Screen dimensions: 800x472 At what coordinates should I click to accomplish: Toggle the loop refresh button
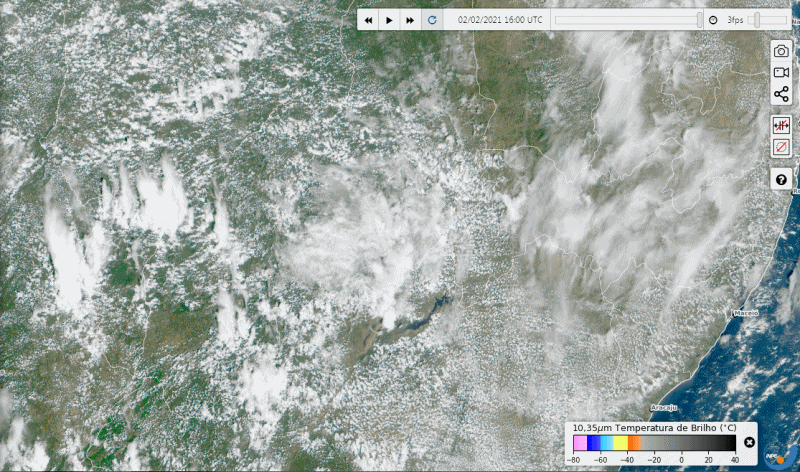point(432,20)
